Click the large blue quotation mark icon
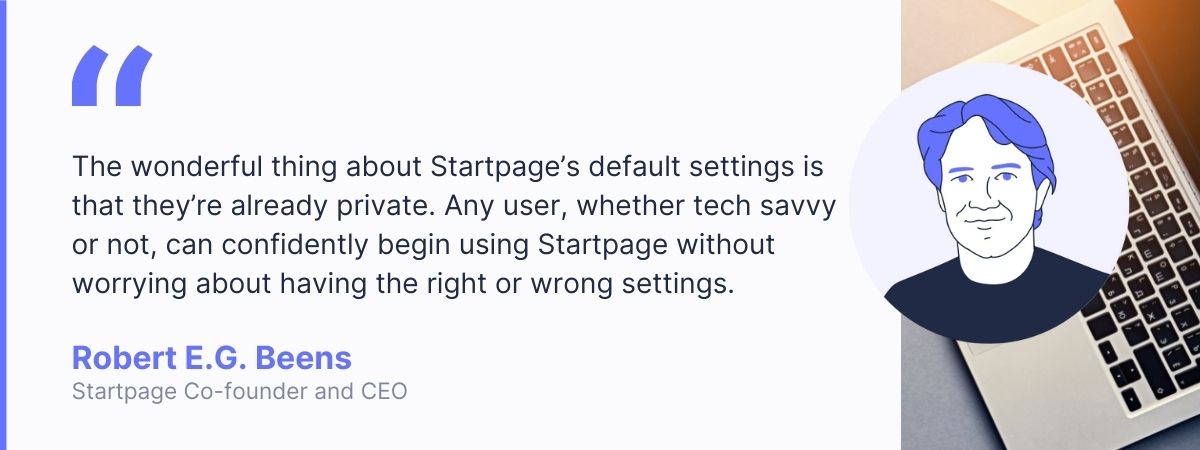This screenshot has height=450, width=1200. 112,77
